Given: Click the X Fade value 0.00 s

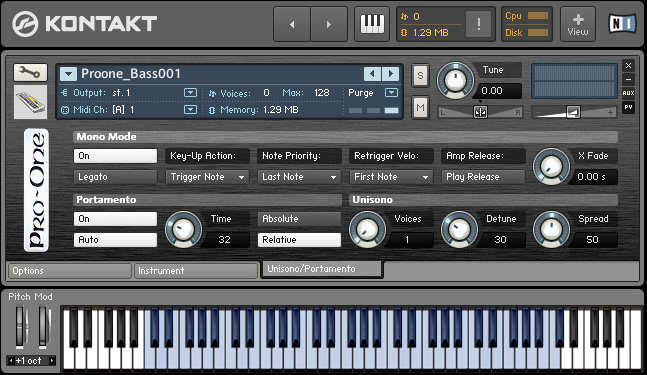Looking at the screenshot, I should 592,177.
